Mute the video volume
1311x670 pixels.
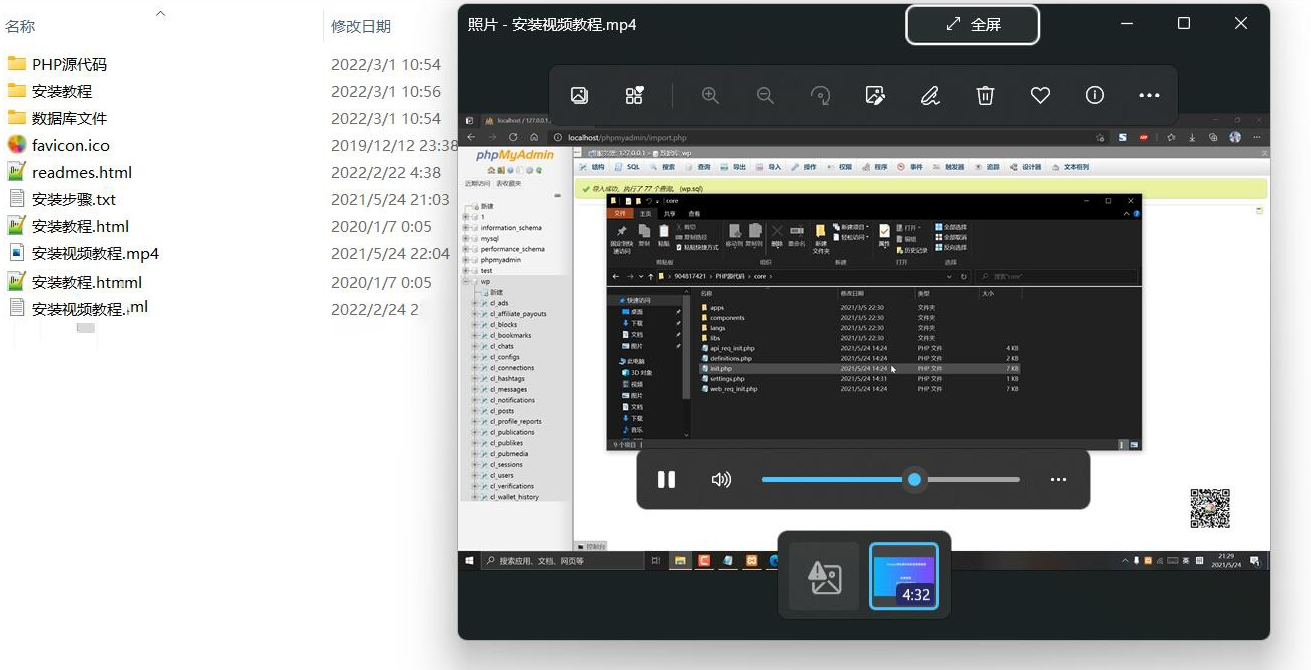pyautogui.click(x=721, y=480)
